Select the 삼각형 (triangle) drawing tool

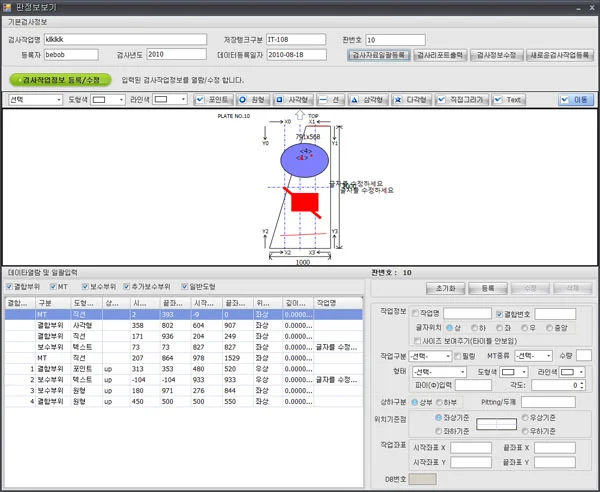point(368,100)
